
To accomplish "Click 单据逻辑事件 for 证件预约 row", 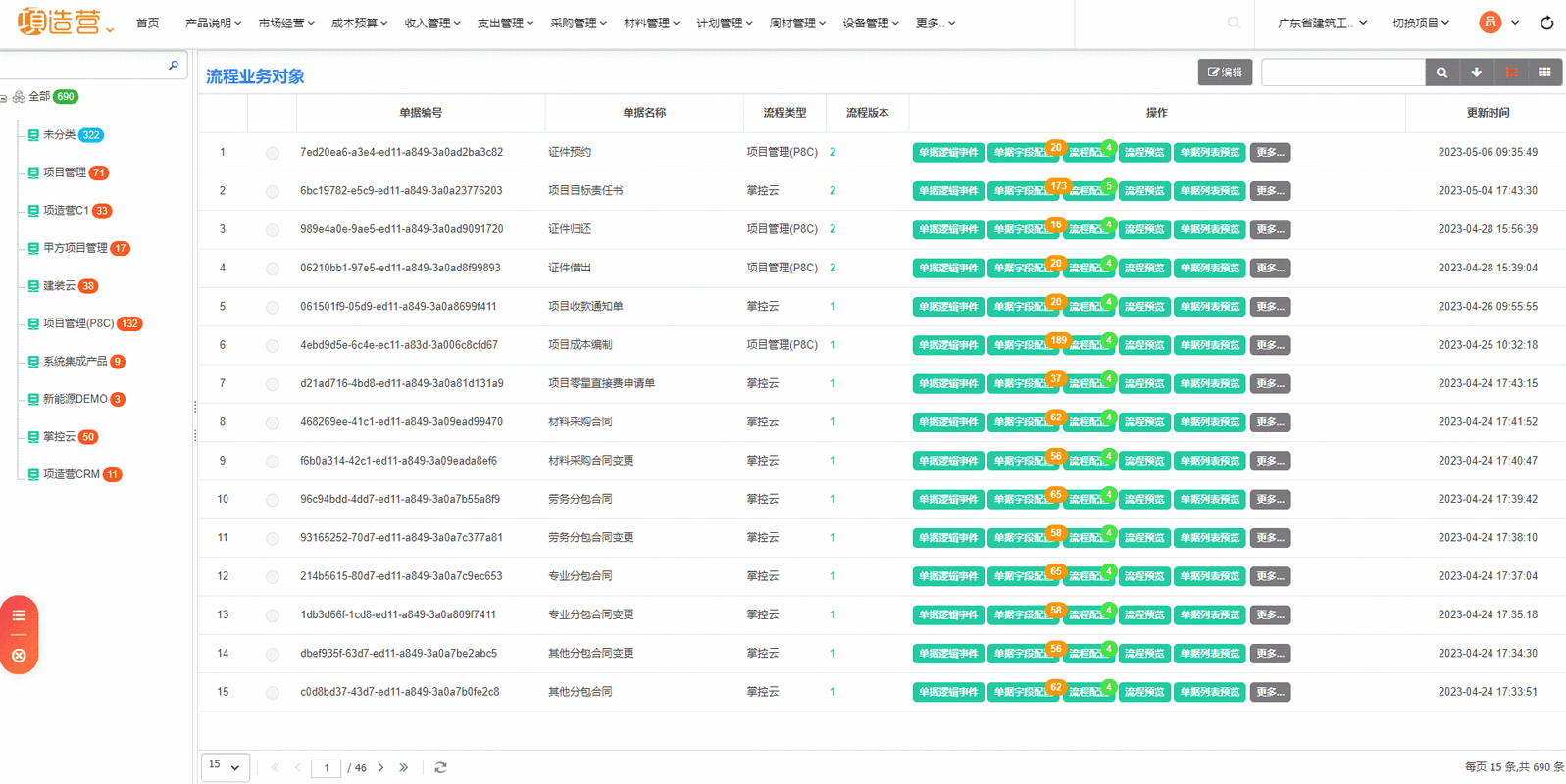I will 948,153.
